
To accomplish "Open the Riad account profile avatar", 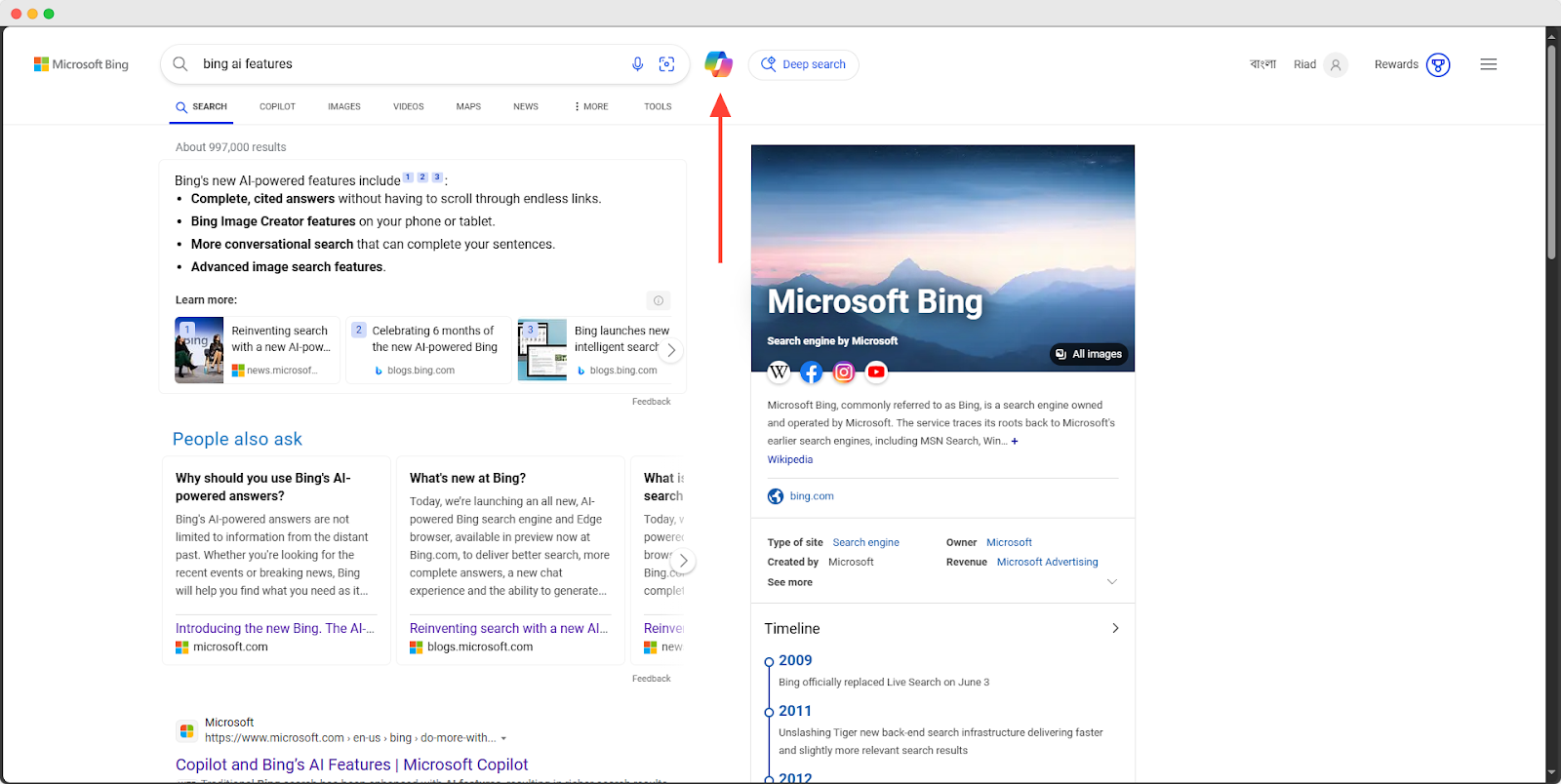I will coord(1336,64).
